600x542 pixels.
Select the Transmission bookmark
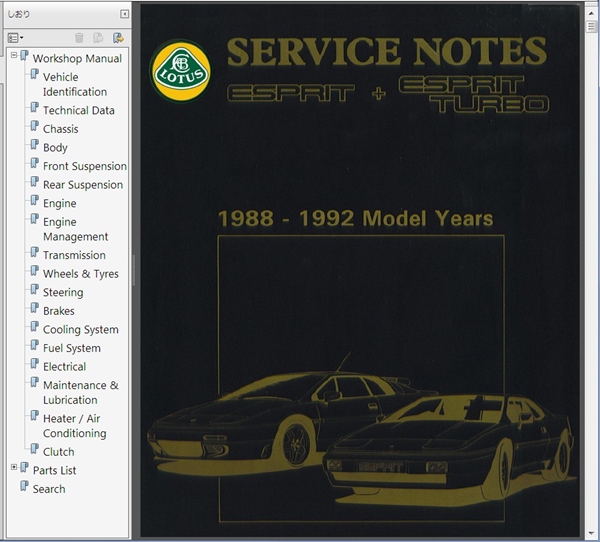(x=74, y=255)
